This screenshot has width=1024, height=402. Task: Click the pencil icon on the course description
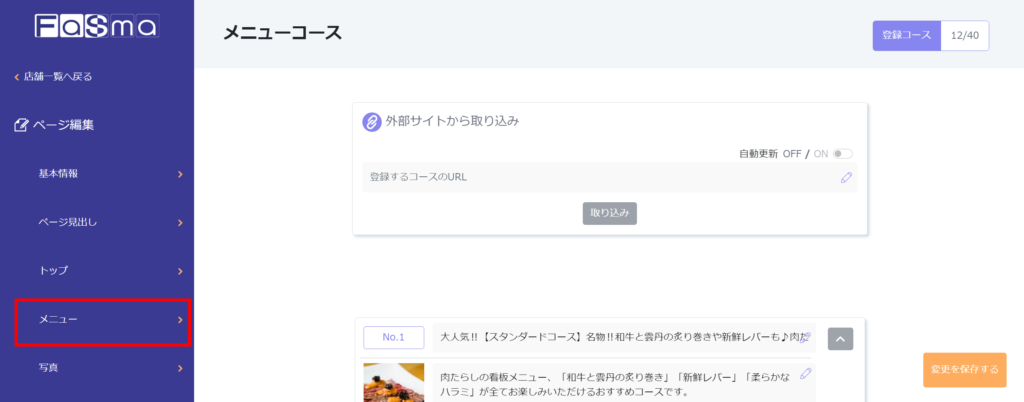[x=806, y=374]
